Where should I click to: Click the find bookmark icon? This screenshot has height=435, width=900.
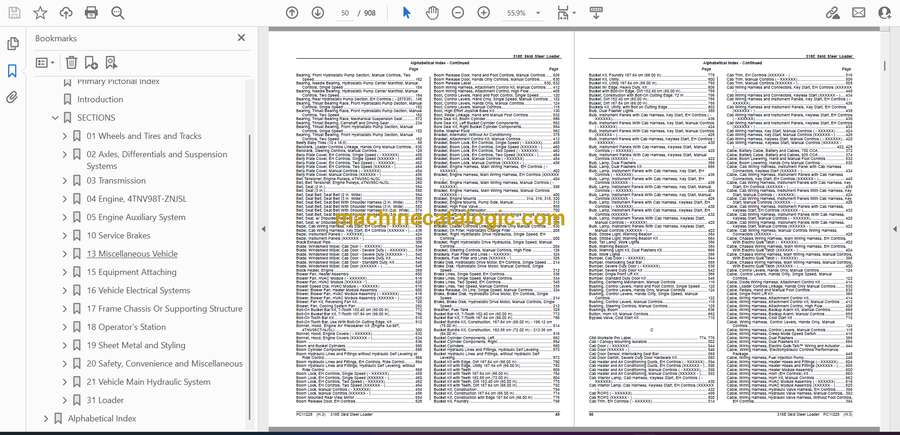[x=111, y=63]
